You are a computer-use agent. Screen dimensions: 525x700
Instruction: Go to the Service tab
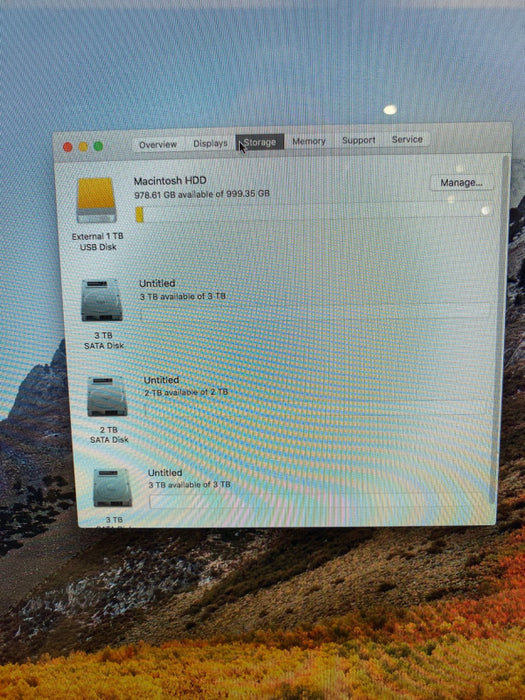pyautogui.click(x=407, y=139)
